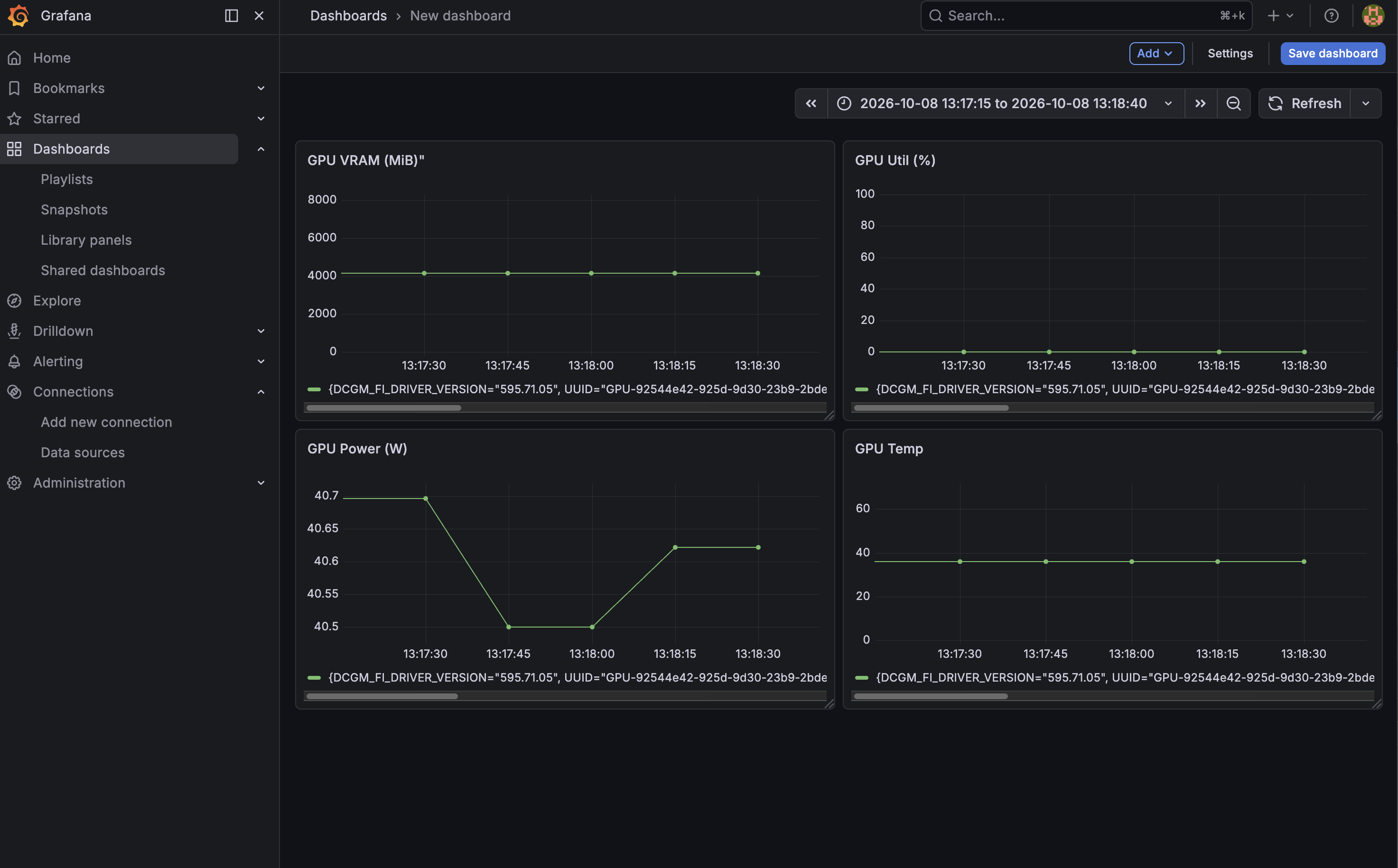Screen dimensions: 1398x868
Task: Zoom out the time range
Action: [x=1233, y=103]
